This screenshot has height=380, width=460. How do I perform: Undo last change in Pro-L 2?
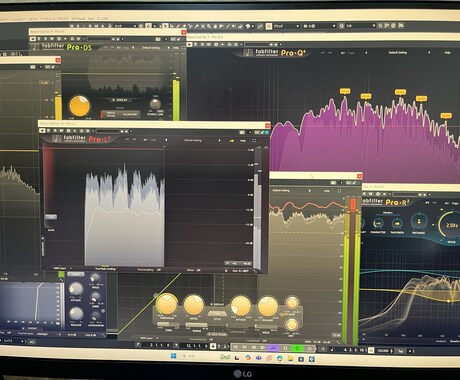128,140
